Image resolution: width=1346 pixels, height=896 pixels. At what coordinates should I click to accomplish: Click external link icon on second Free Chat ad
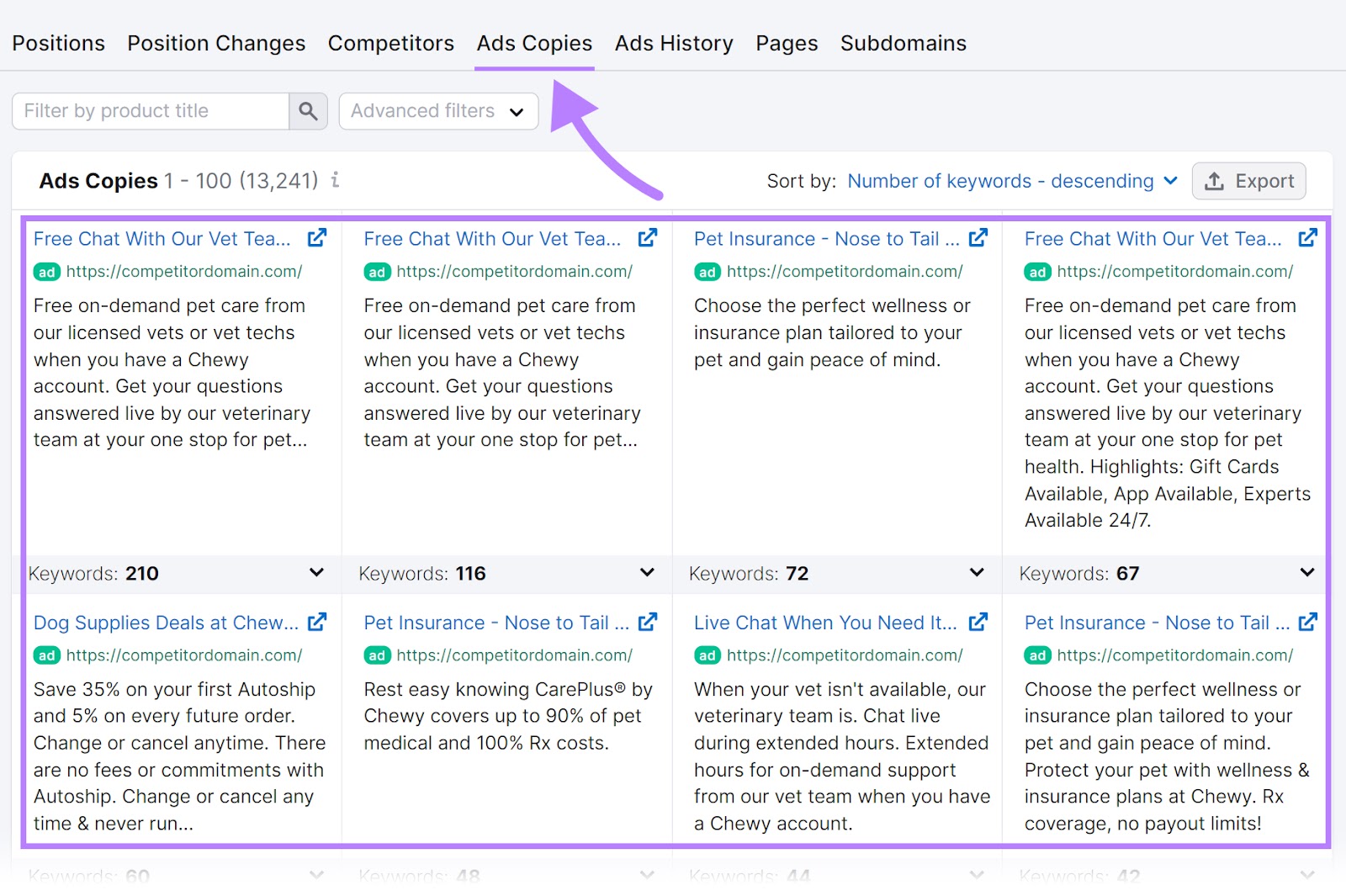click(646, 237)
